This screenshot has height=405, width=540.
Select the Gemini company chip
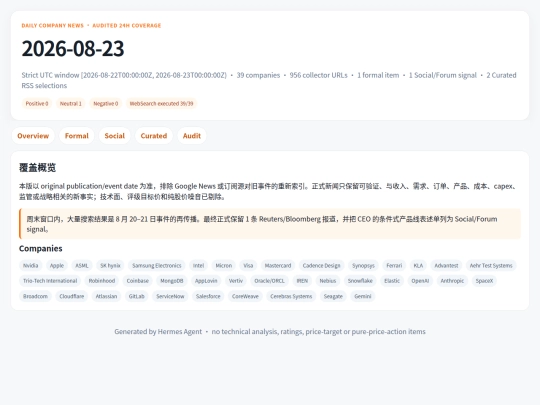(x=363, y=296)
